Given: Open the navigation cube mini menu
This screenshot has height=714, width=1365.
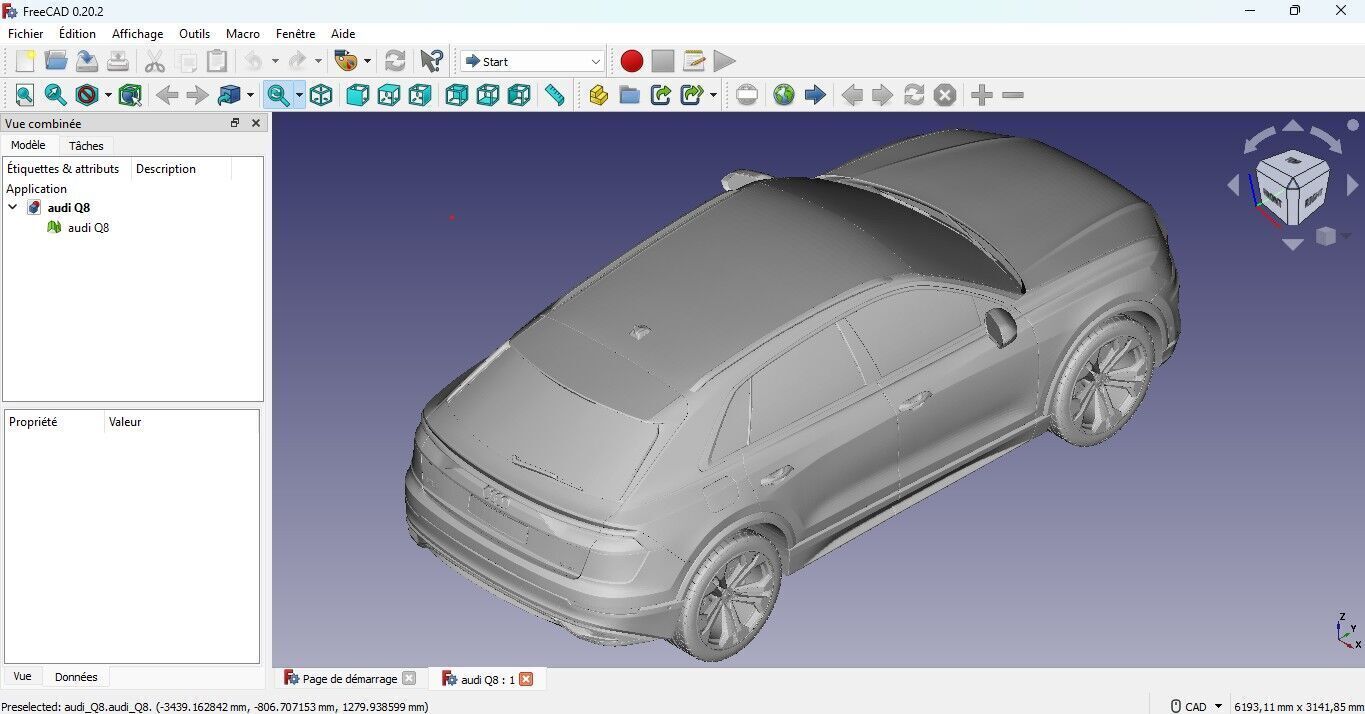Looking at the screenshot, I should click(1331, 237).
